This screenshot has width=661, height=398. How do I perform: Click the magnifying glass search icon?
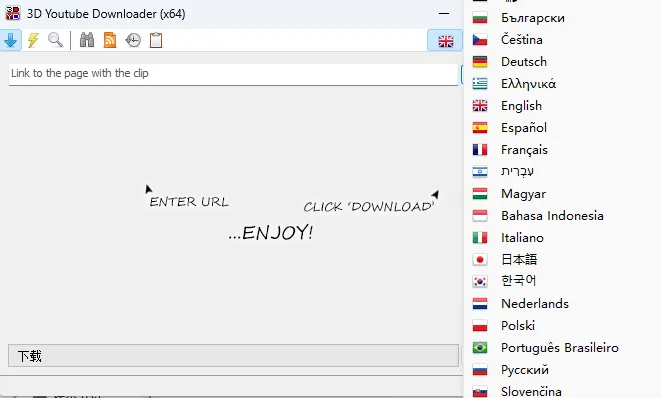55,40
